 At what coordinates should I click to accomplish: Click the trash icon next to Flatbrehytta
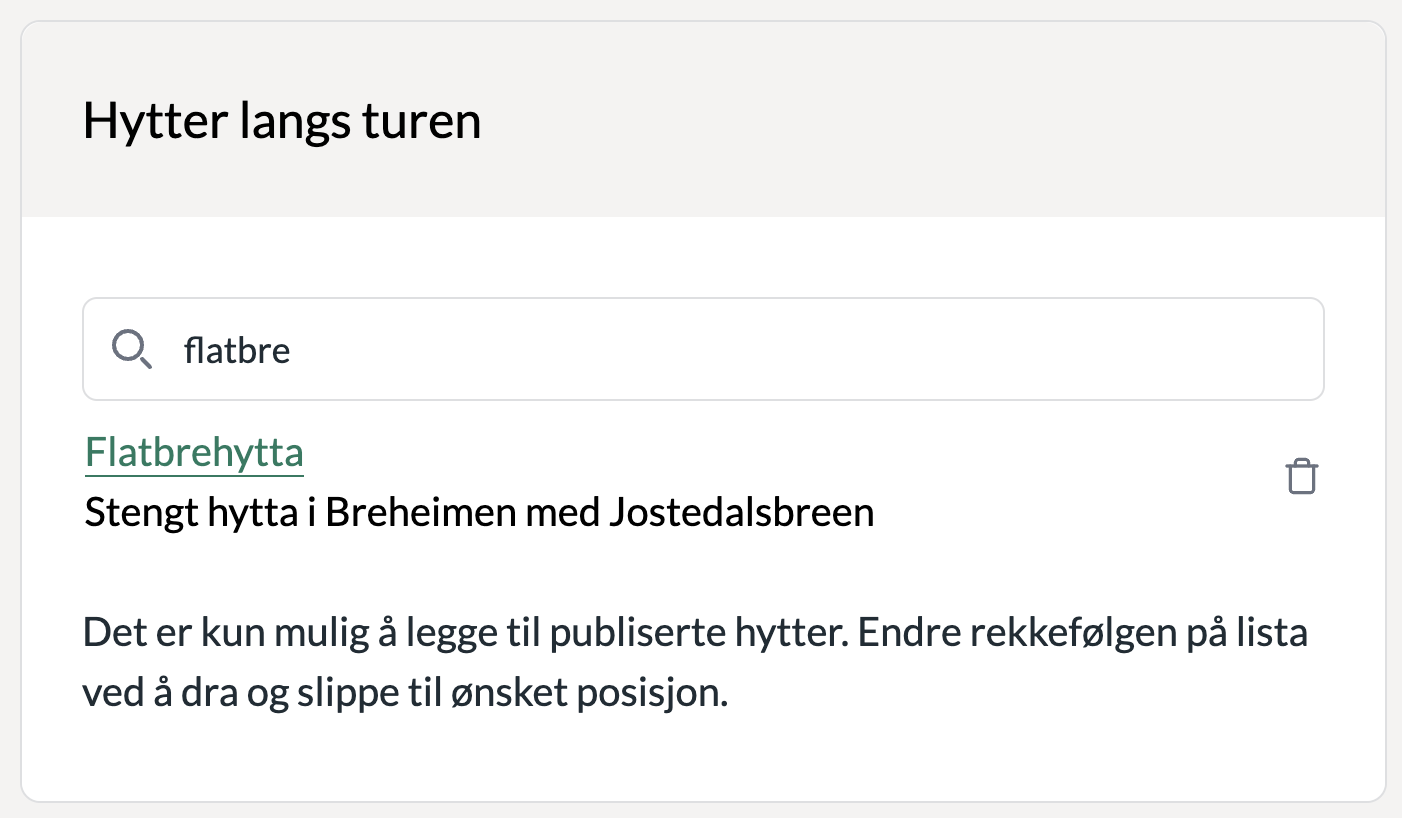pyautogui.click(x=1301, y=476)
